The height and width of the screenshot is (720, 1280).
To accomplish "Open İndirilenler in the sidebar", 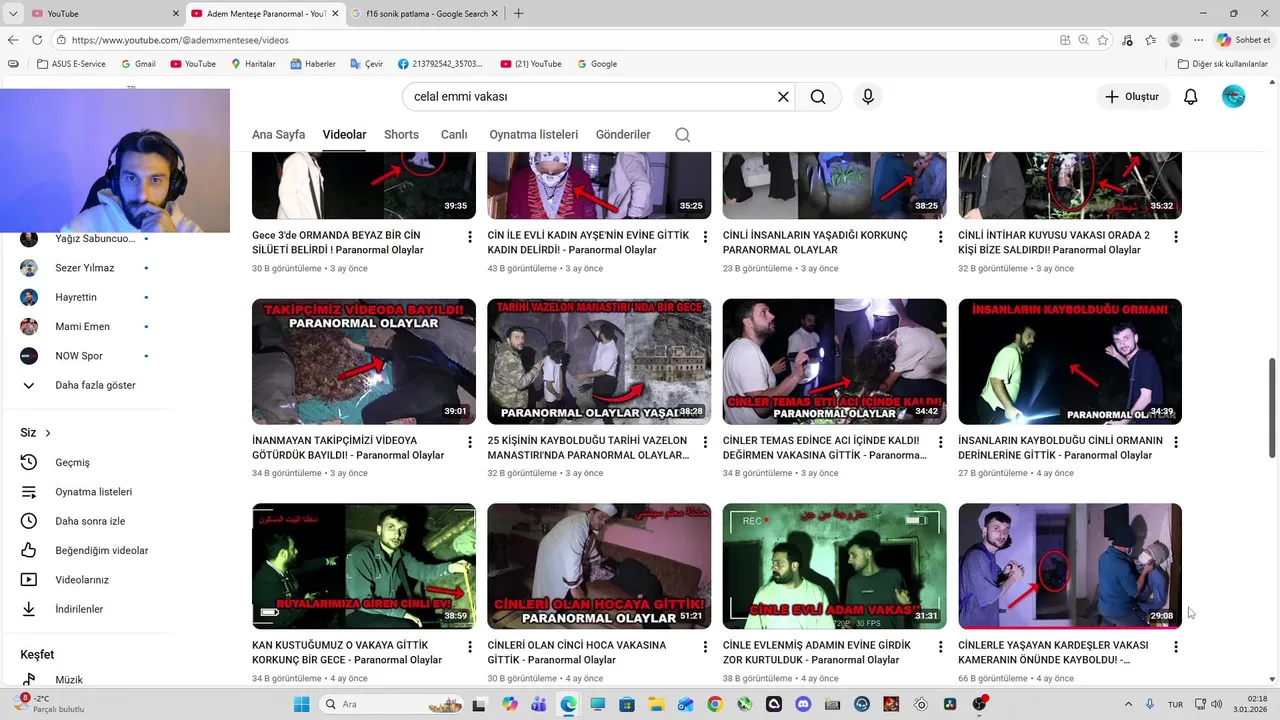I will coord(79,609).
